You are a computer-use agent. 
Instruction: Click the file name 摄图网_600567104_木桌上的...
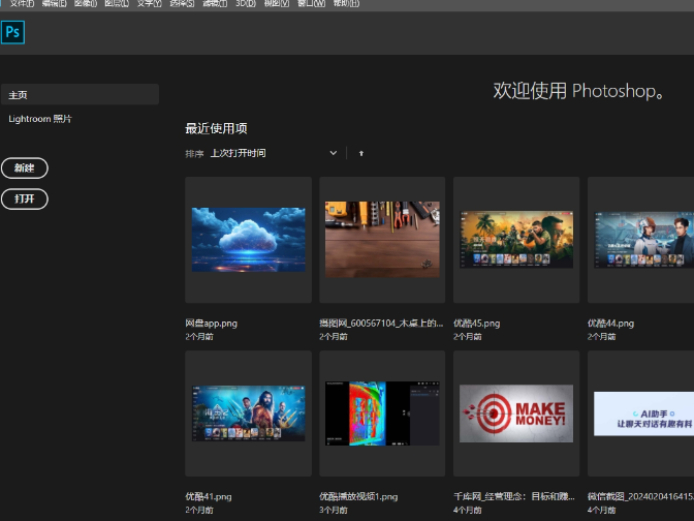[381, 323]
